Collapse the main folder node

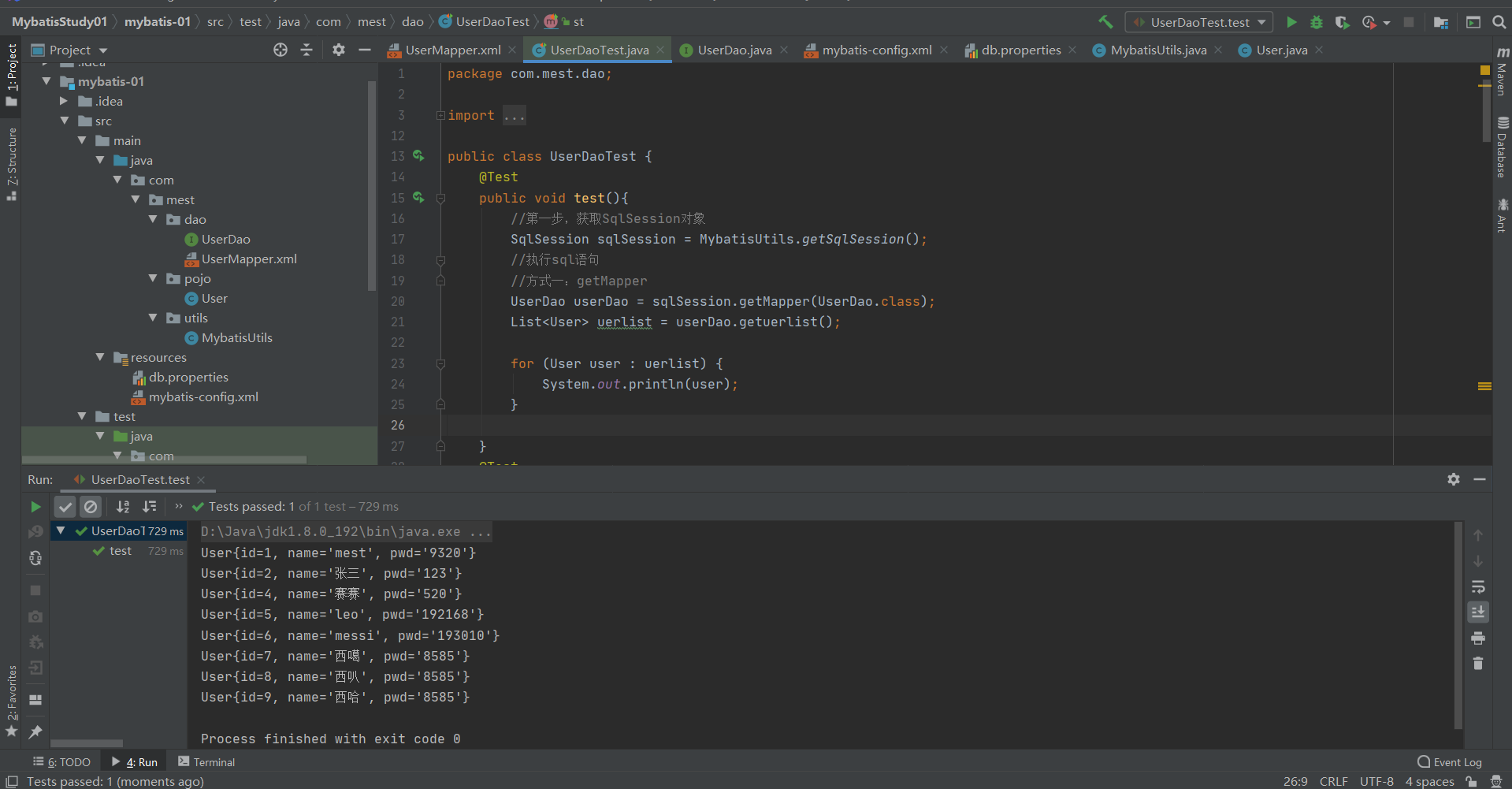point(82,140)
